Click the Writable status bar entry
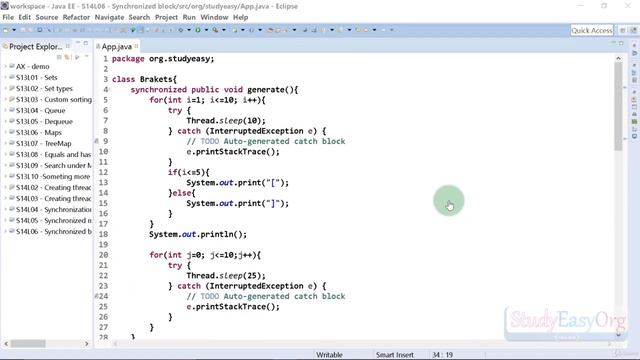This screenshot has height=360, width=640. point(329,355)
